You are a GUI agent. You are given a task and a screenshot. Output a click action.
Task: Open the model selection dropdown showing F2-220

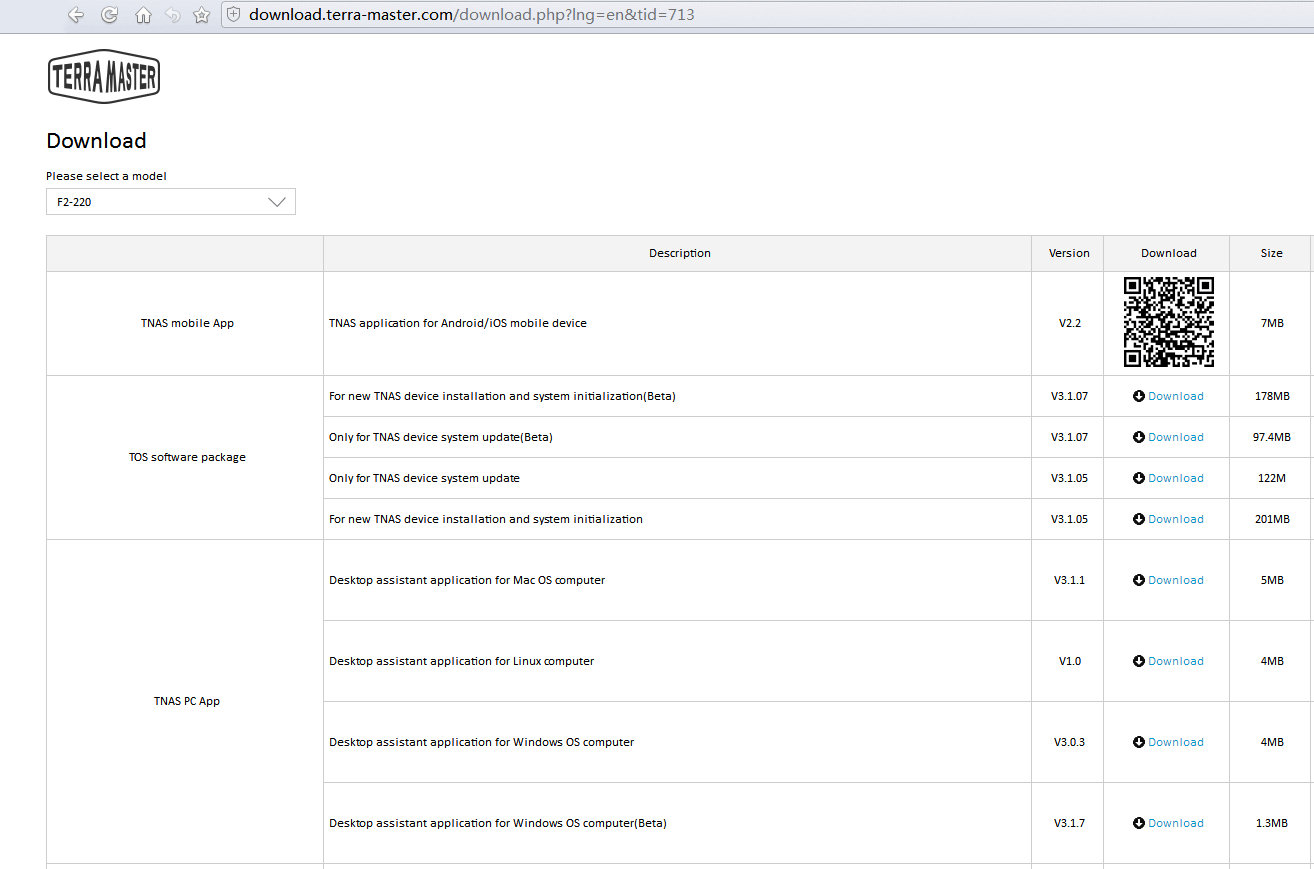(171, 202)
